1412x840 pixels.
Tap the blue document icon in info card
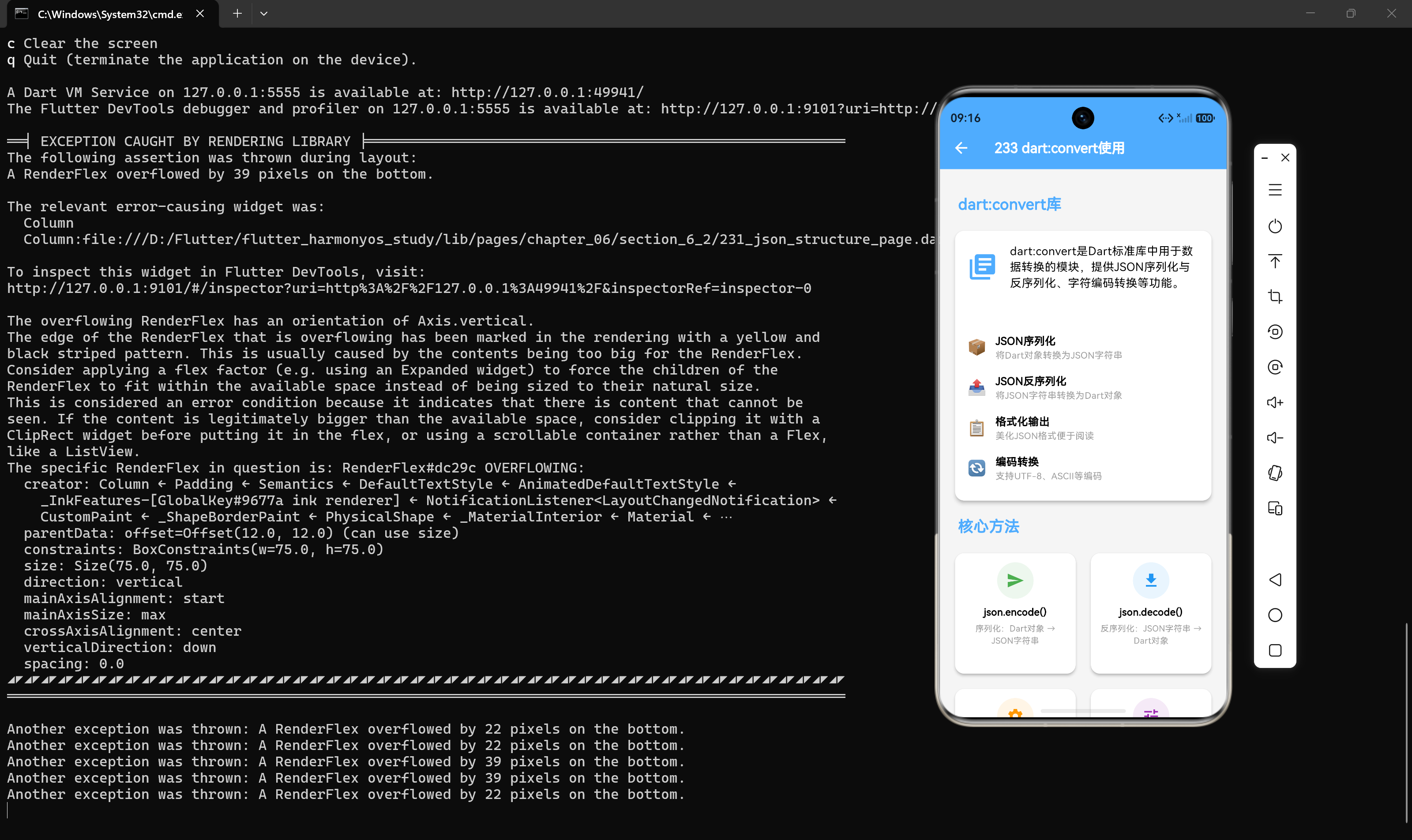[x=982, y=266]
